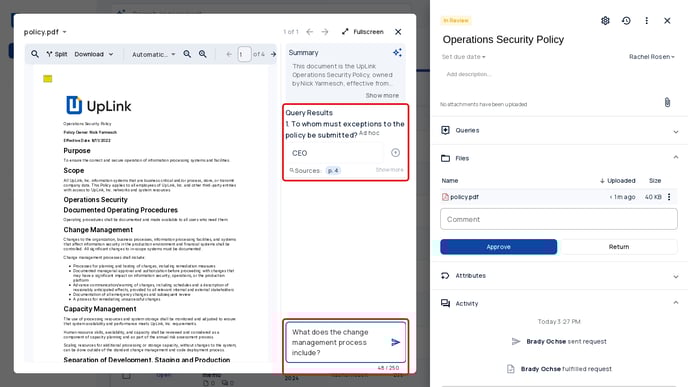Open the Automatic zoom dropdown
This screenshot has height=387, width=688.
(153, 54)
